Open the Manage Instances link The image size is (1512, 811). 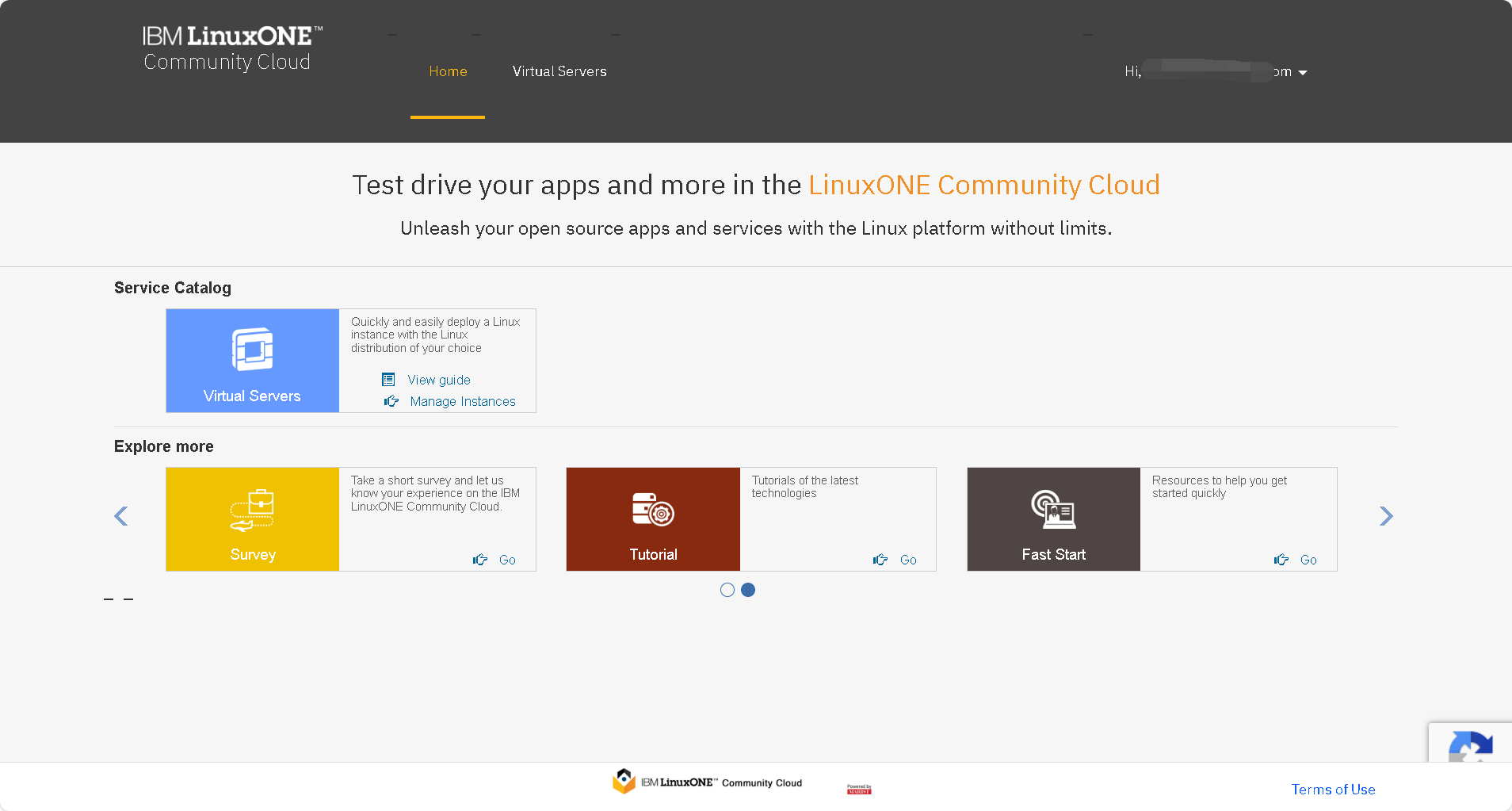click(463, 401)
